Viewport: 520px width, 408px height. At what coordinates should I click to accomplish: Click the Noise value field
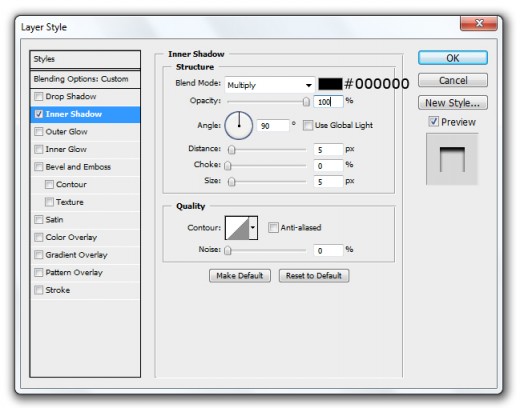click(328, 250)
